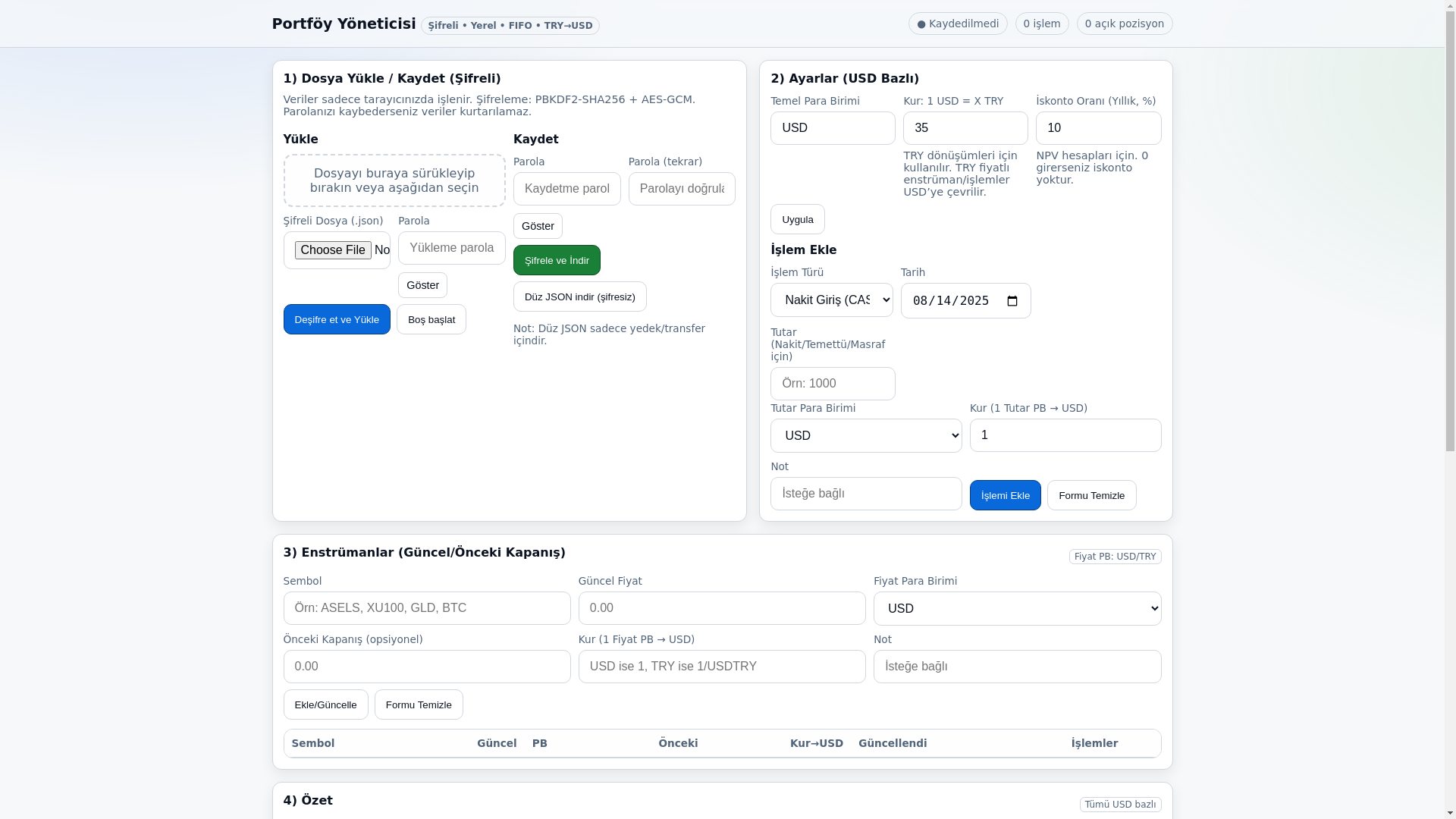Focus the Yükleme parola field
The height and width of the screenshot is (819, 1456).
coord(452,248)
